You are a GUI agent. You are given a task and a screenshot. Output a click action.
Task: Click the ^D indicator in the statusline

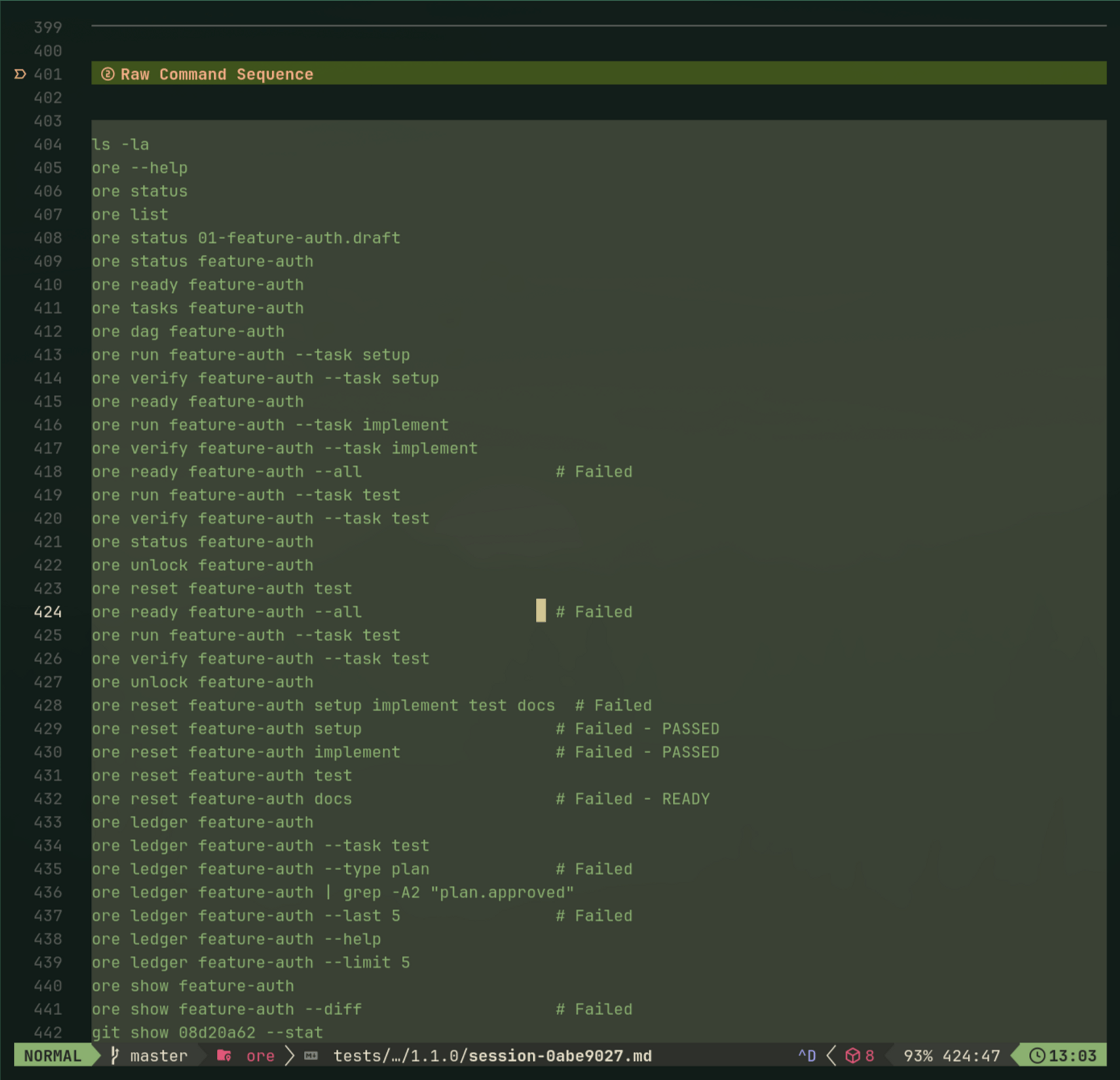tap(807, 1056)
